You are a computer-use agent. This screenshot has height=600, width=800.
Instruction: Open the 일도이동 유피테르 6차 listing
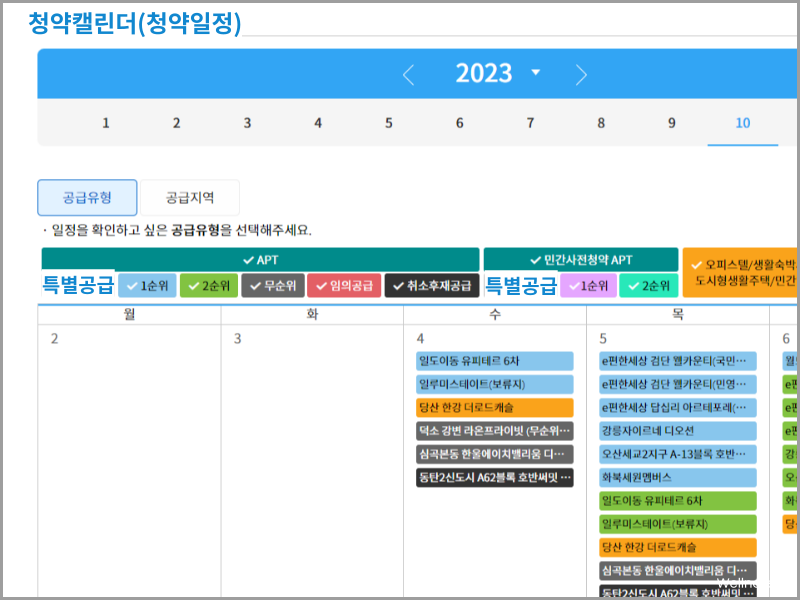[496, 361]
